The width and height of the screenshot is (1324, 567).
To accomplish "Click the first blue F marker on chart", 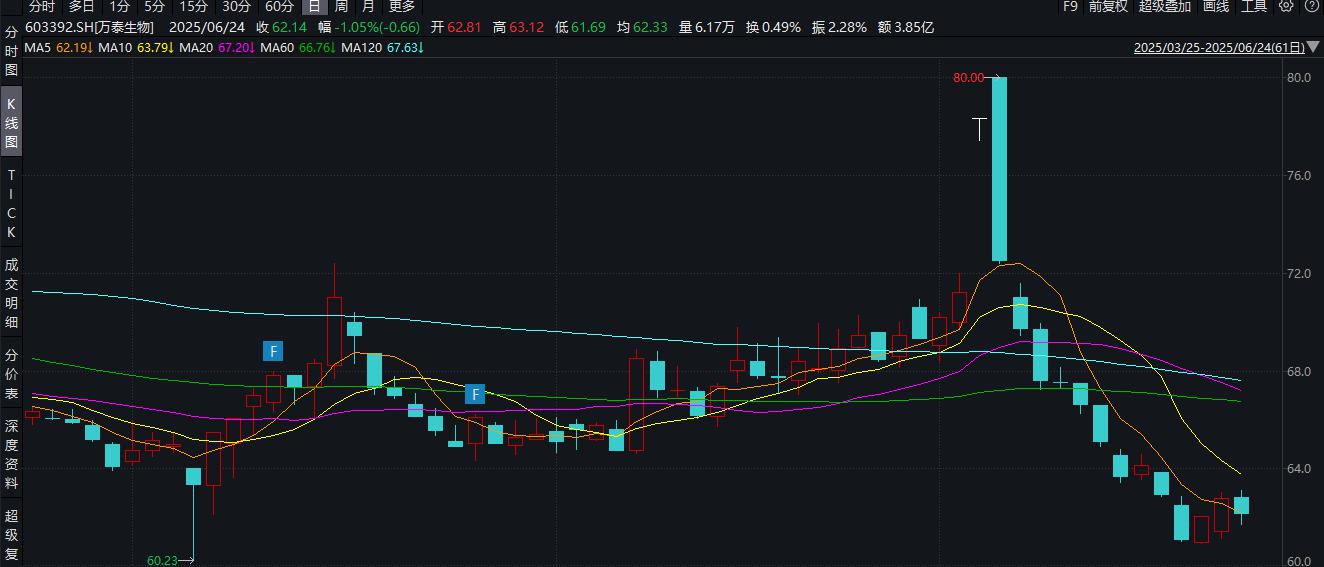I will [273, 351].
